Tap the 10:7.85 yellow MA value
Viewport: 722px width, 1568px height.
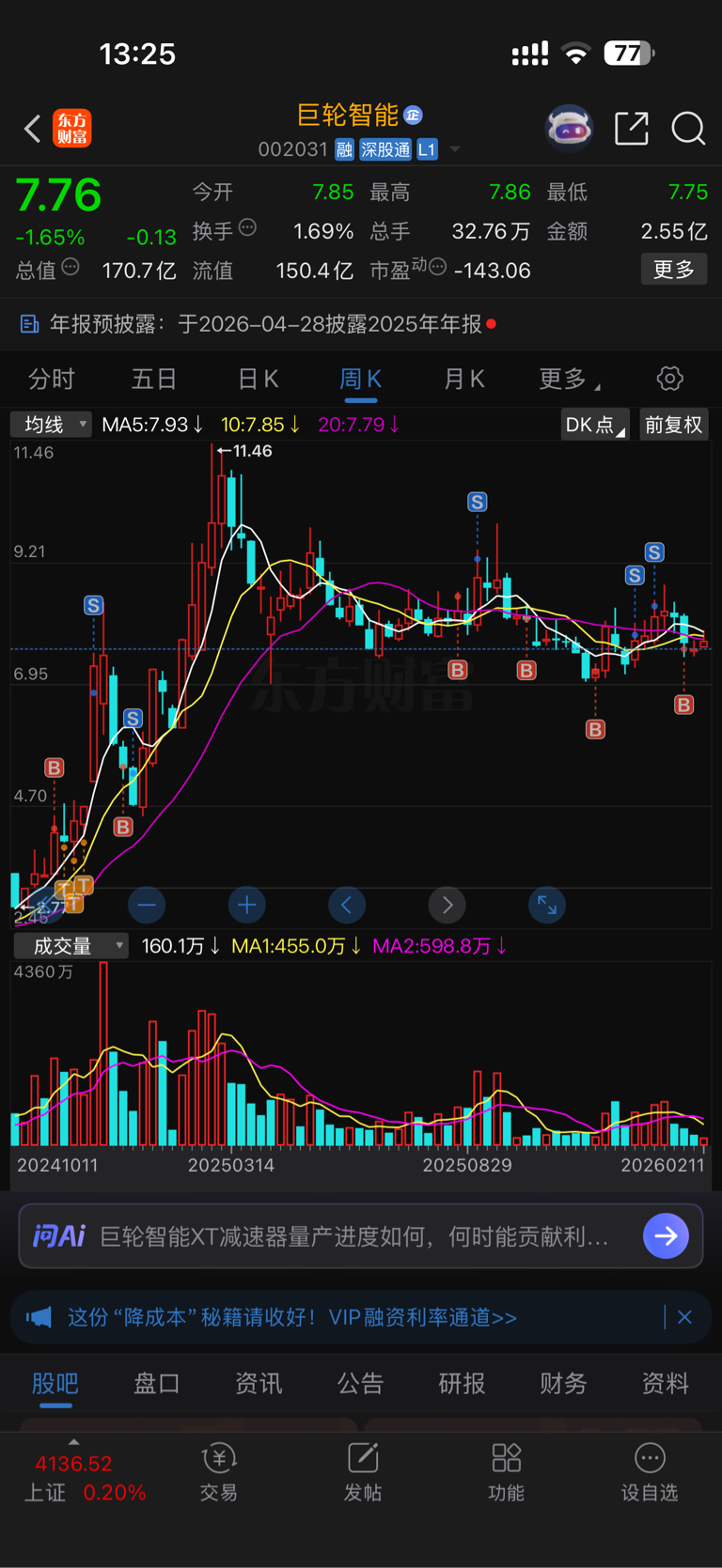tap(260, 425)
